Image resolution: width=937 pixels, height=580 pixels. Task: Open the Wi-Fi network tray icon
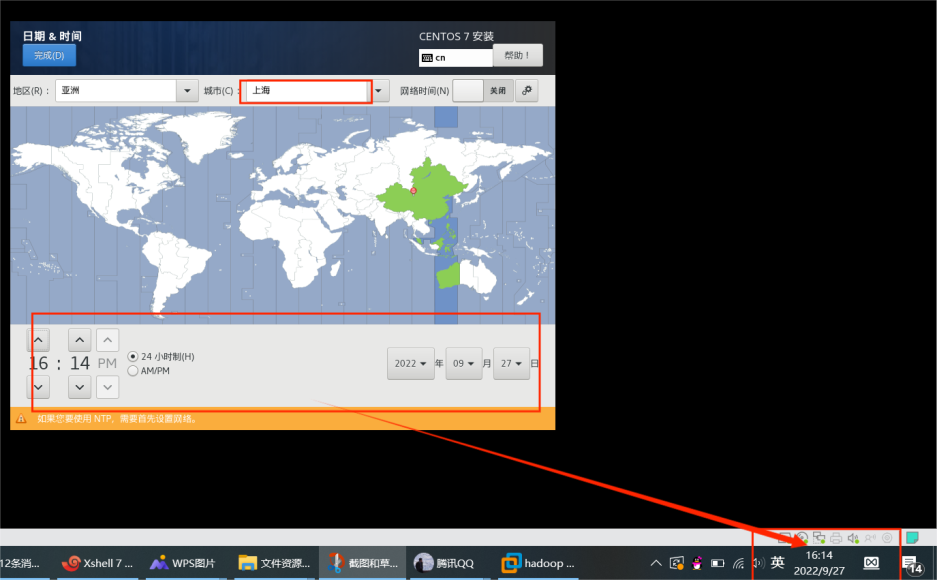[x=739, y=563]
